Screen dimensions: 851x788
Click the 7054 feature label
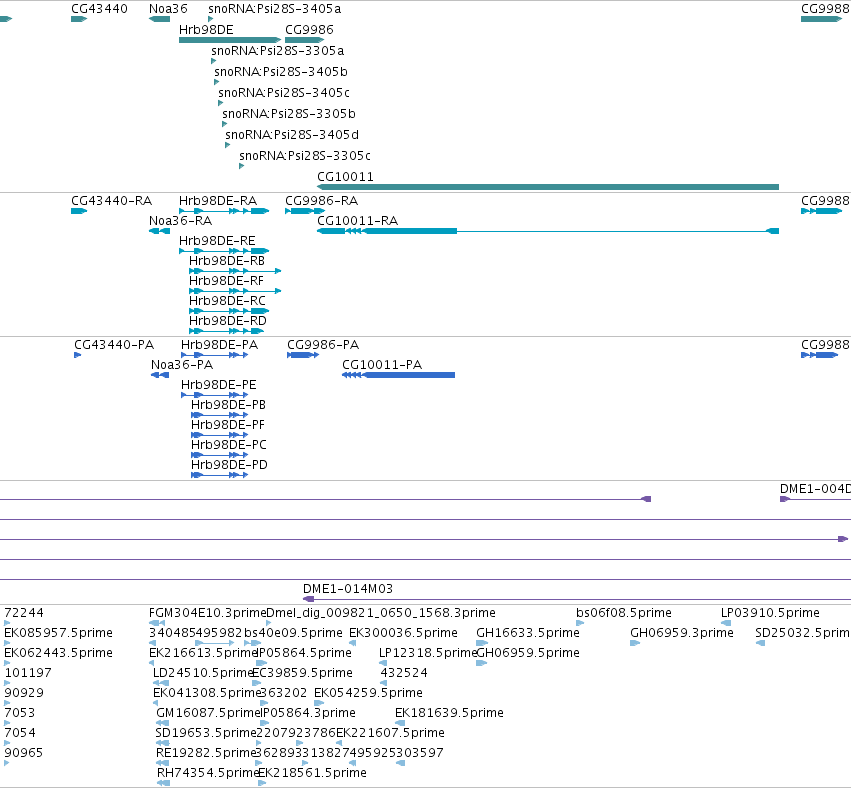(x=20, y=733)
